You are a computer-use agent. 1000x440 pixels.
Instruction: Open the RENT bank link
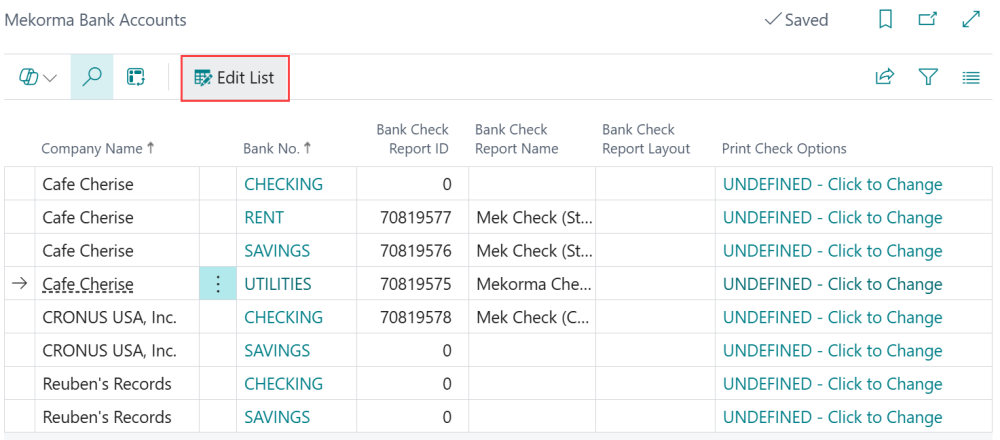pos(264,217)
